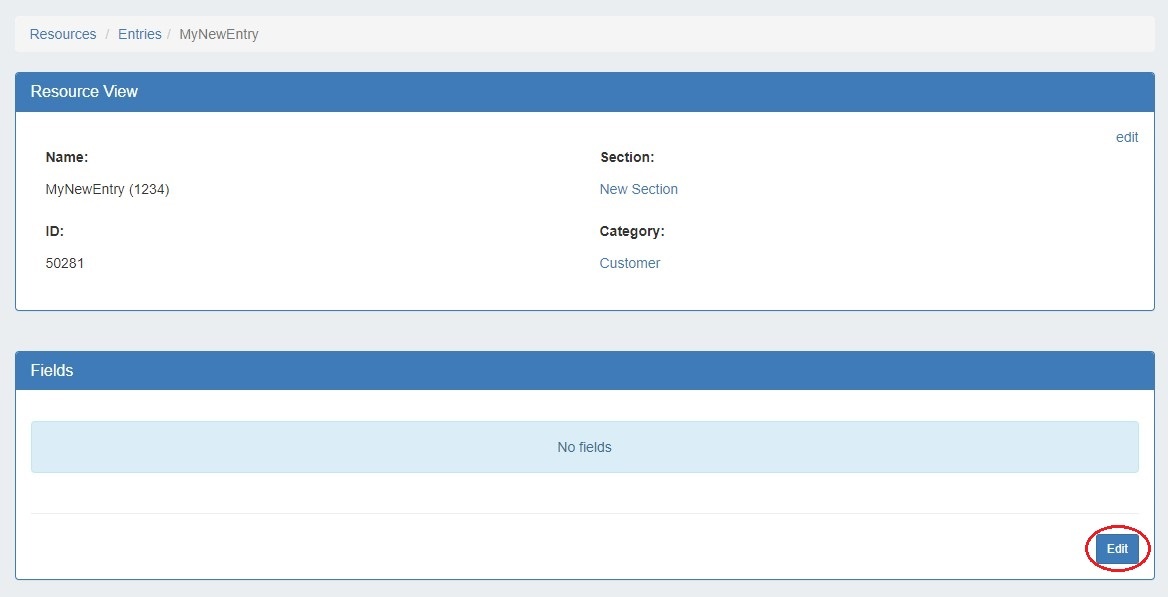The height and width of the screenshot is (597, 1168).
Task: Click the ID: label
Action: click(x=55, y=231)
